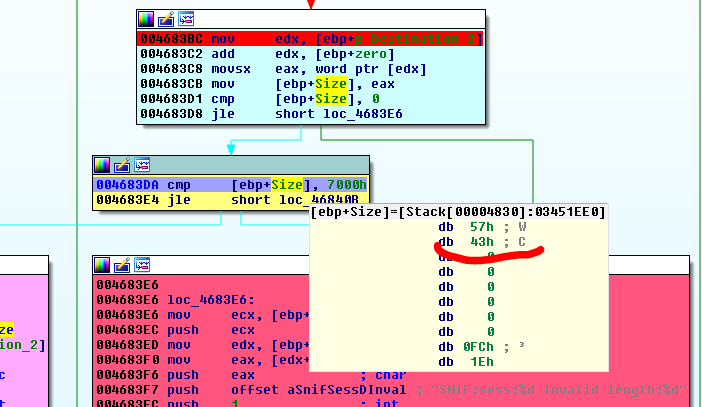This screenshot has width=702, height=407.
Task: Click the highlighted Size operand at 004683CB
Action: 331,84
